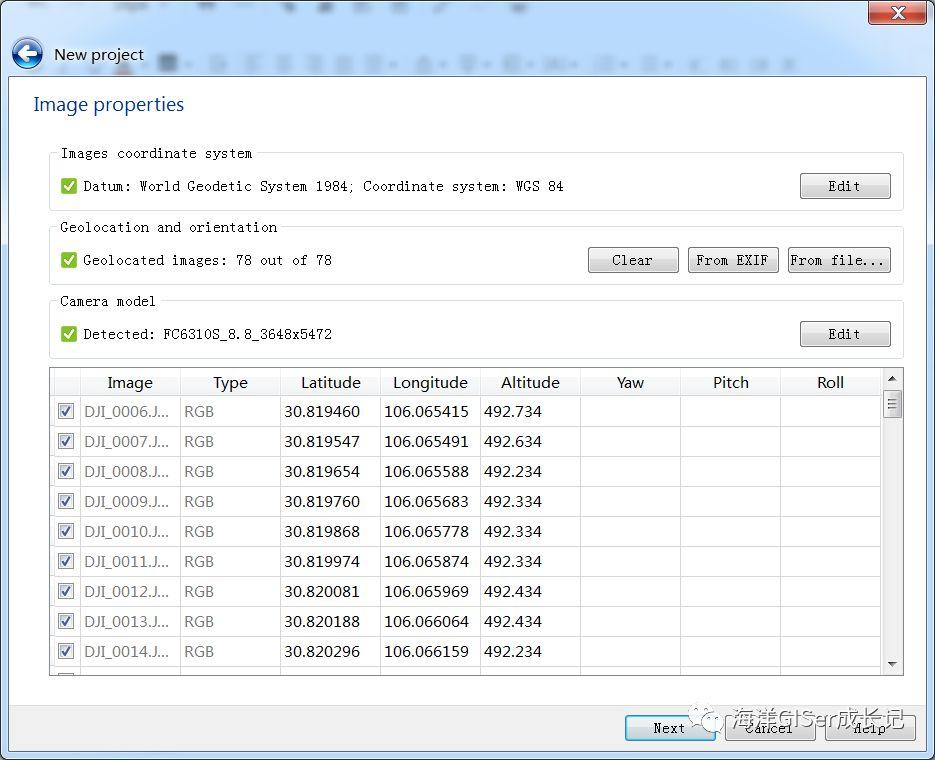Disable image DJI_0010

click(66, 531)
